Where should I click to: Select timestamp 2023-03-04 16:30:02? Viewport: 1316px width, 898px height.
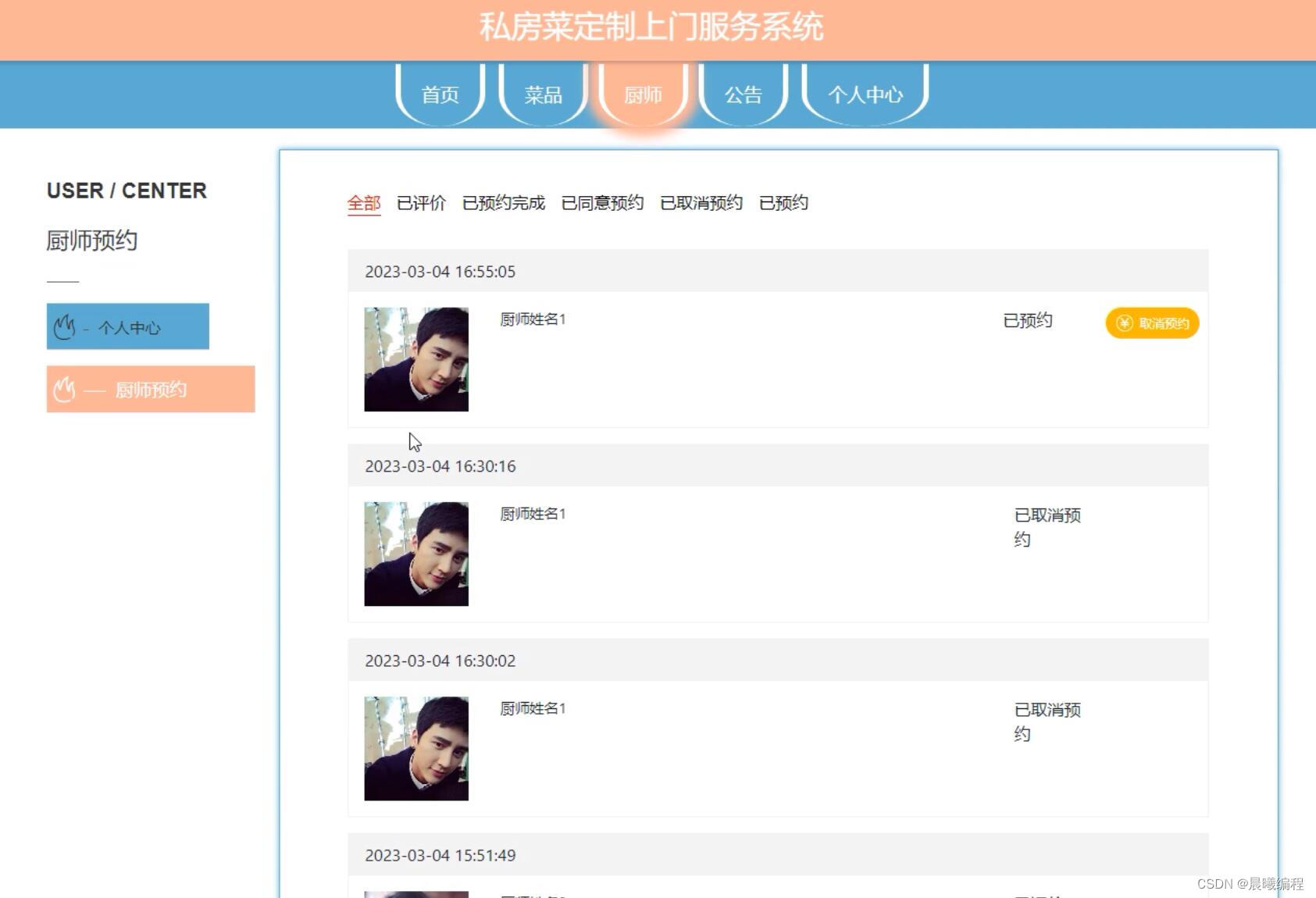pyautogui.click(x=440, y=661)
